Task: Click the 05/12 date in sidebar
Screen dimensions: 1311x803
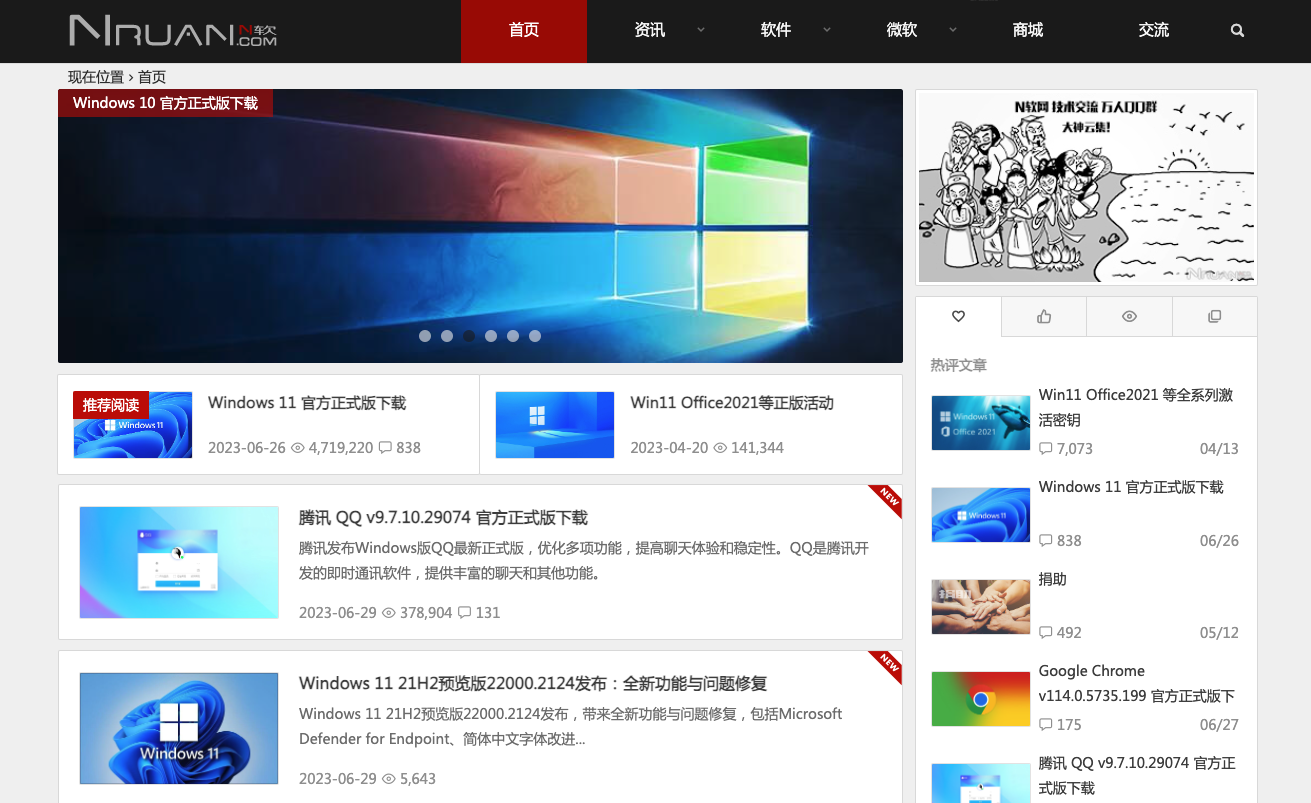Action: tap(1219, 633)
